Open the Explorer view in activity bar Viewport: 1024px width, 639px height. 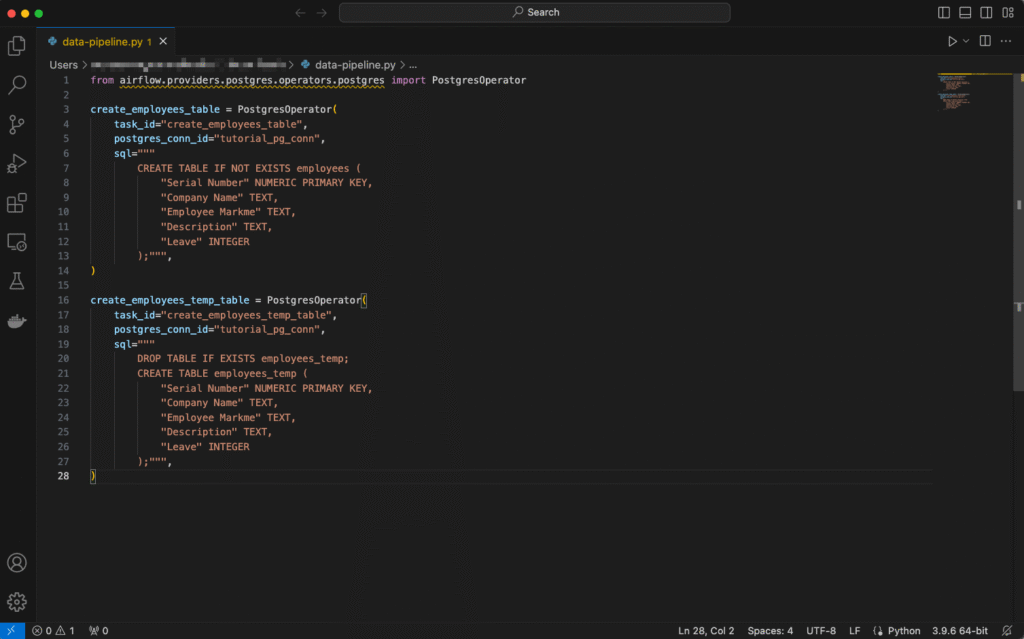click(17, 46)
